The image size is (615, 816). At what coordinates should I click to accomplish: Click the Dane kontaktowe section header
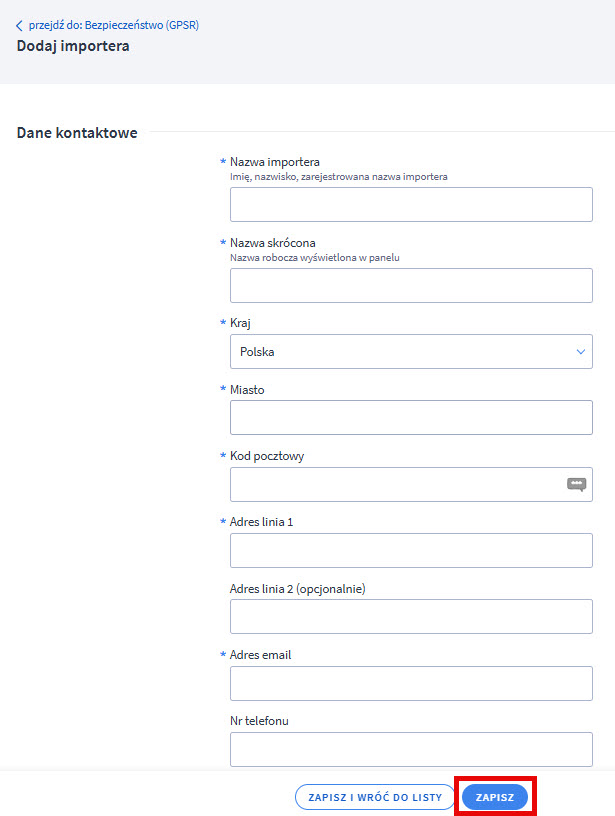[x=77, y=133]
